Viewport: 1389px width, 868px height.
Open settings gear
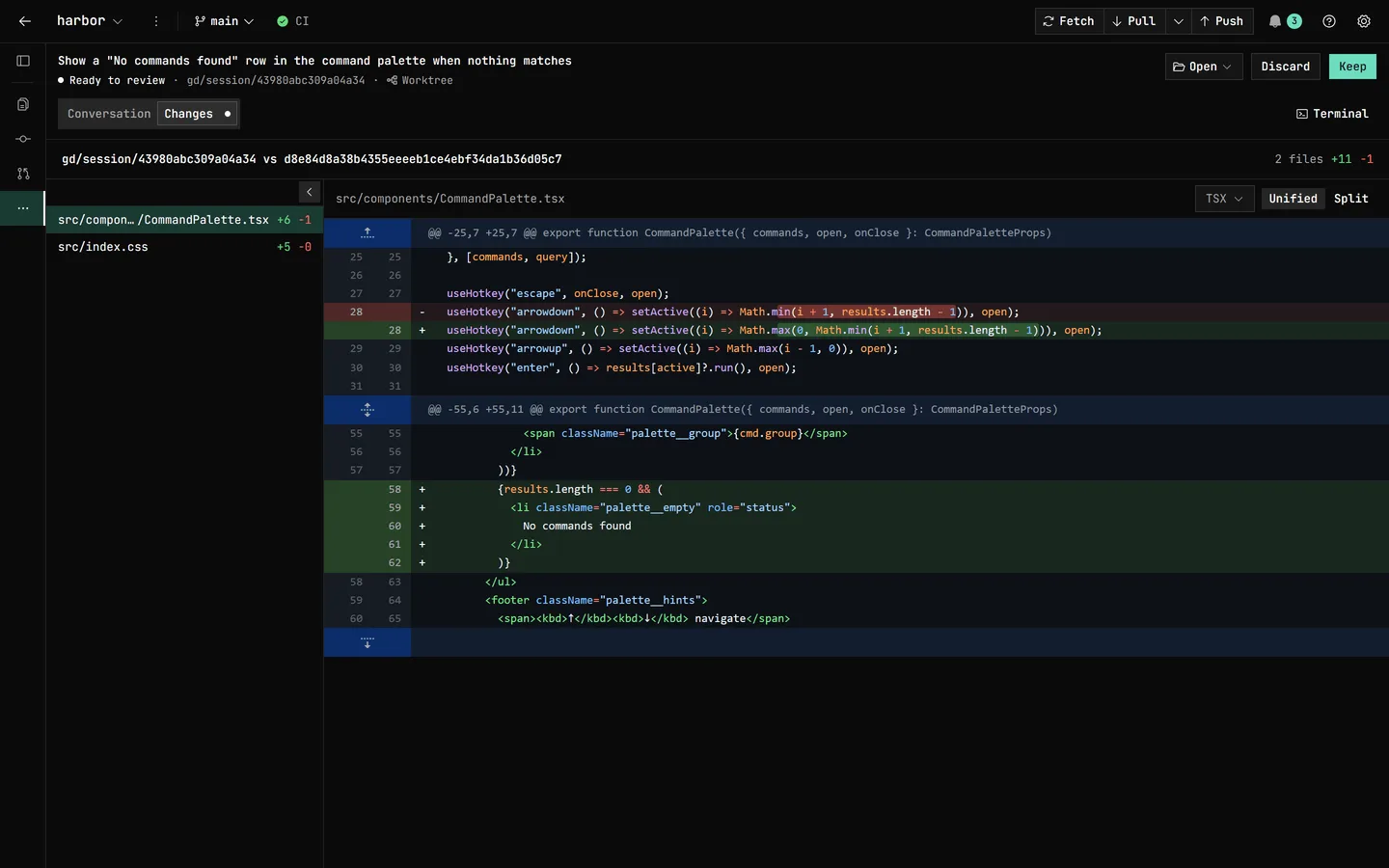tap(1364, 21)
